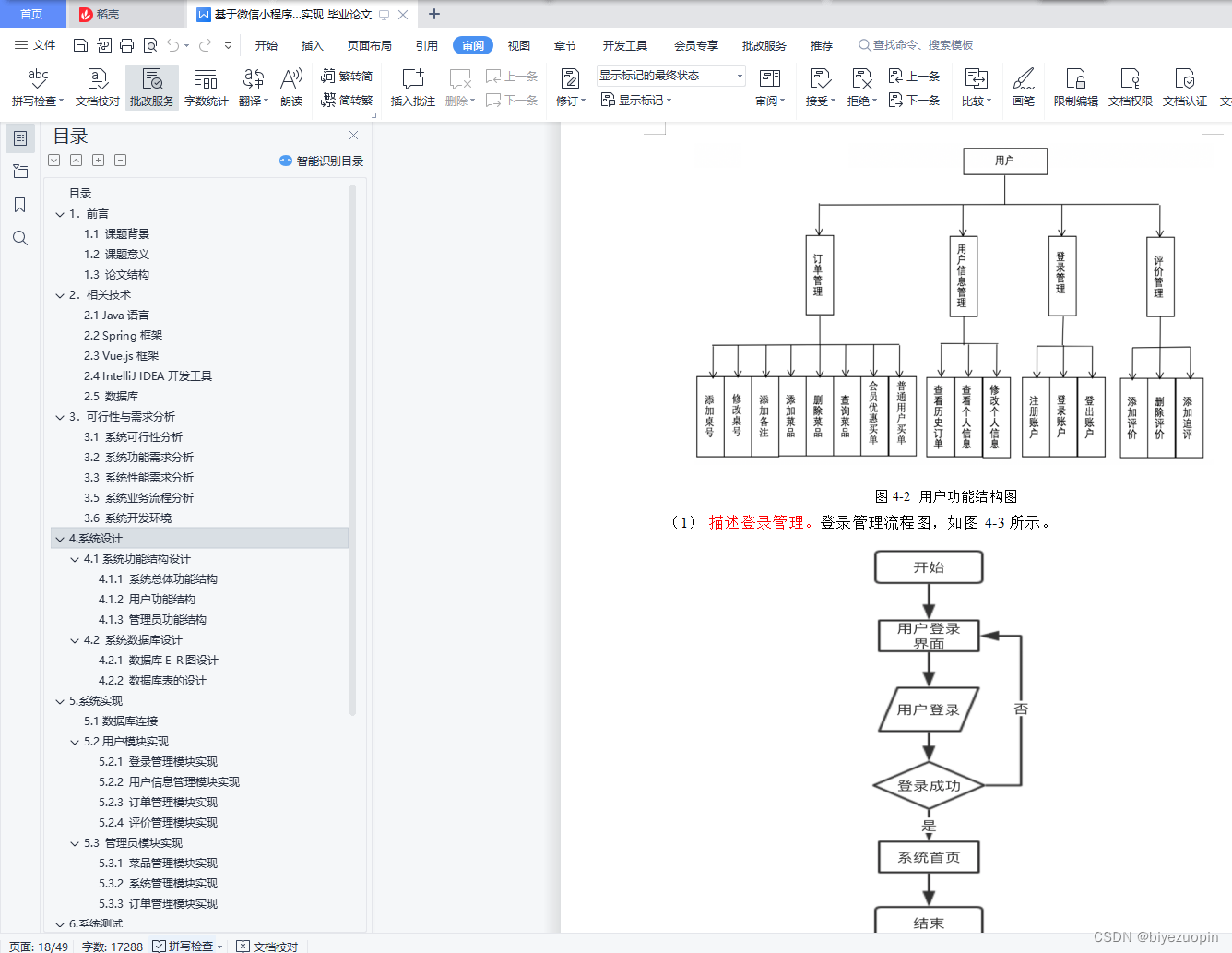Viewport: 1232px width, 953px height.
Task: Open quick access customize dropdown arrow
Action: tap(228, 45)
